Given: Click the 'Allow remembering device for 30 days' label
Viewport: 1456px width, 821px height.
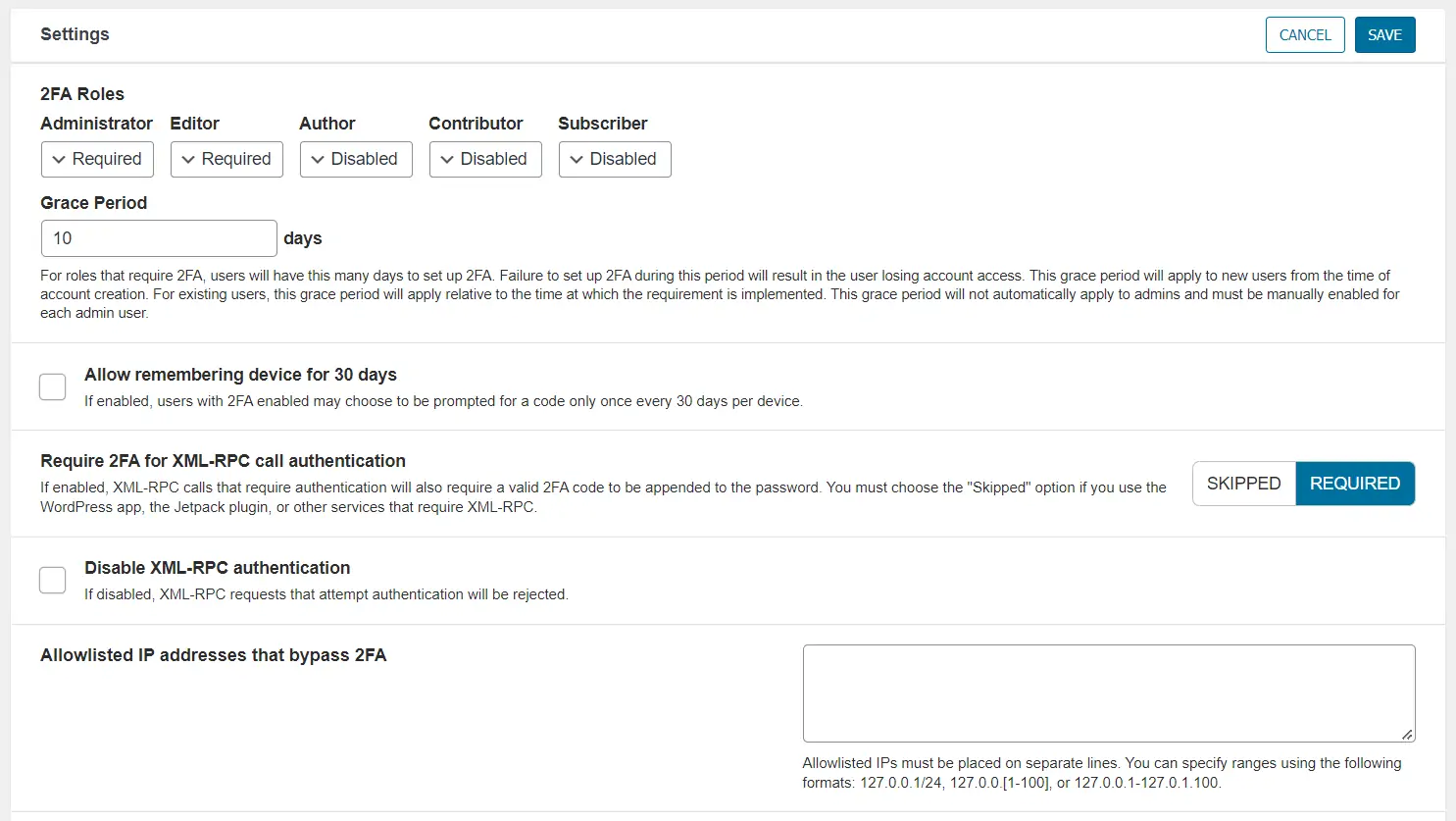Looking at the screenshot, I should (x=240, y=375).
